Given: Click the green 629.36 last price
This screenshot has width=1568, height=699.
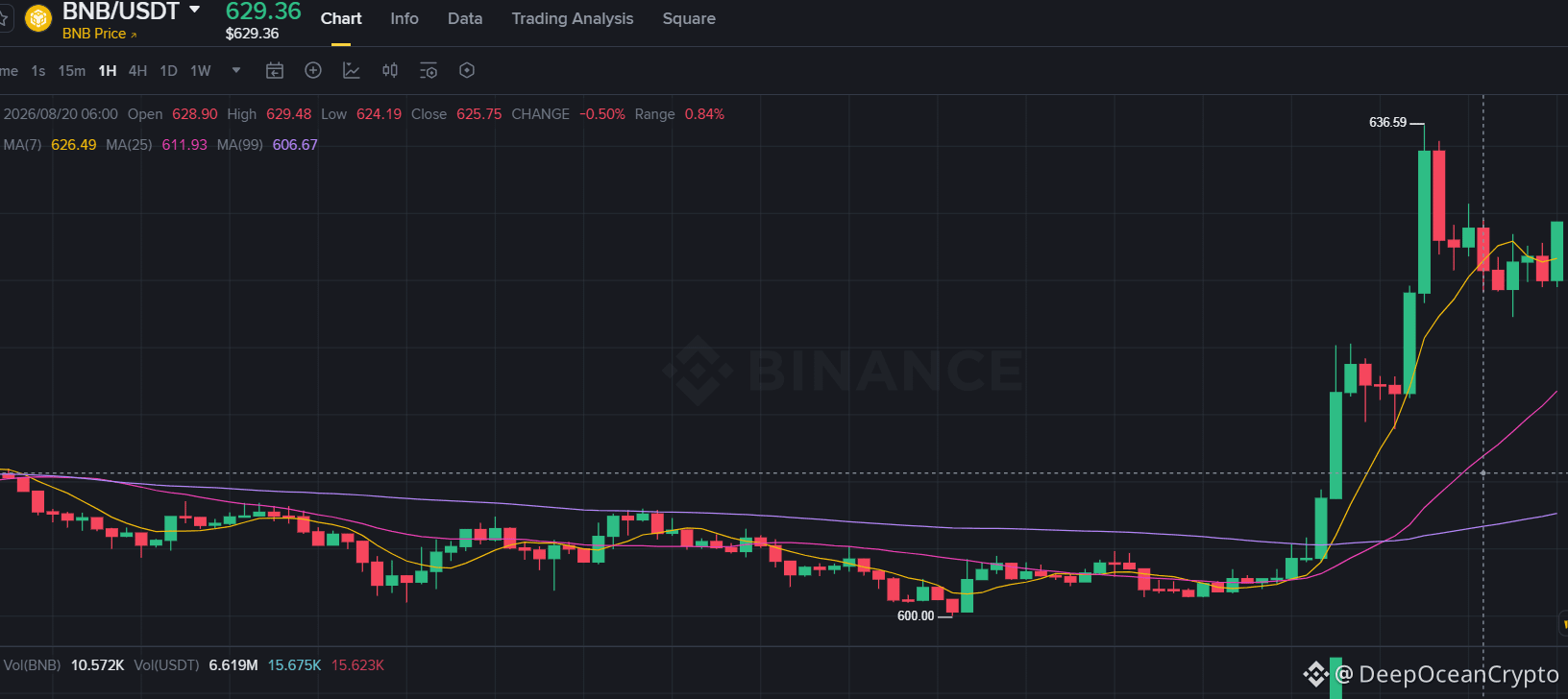Looking at the screenshot, I should pyautogui.click(x=263, y=11).
